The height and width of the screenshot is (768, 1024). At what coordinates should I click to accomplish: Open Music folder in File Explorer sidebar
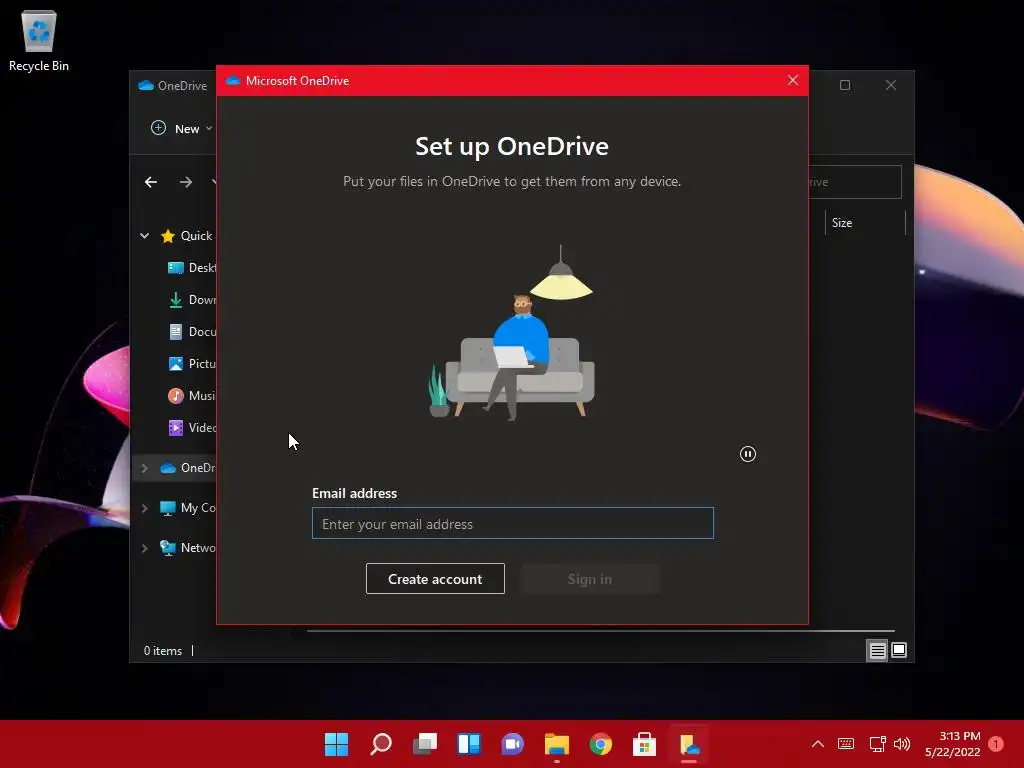[x=191, y=396]
